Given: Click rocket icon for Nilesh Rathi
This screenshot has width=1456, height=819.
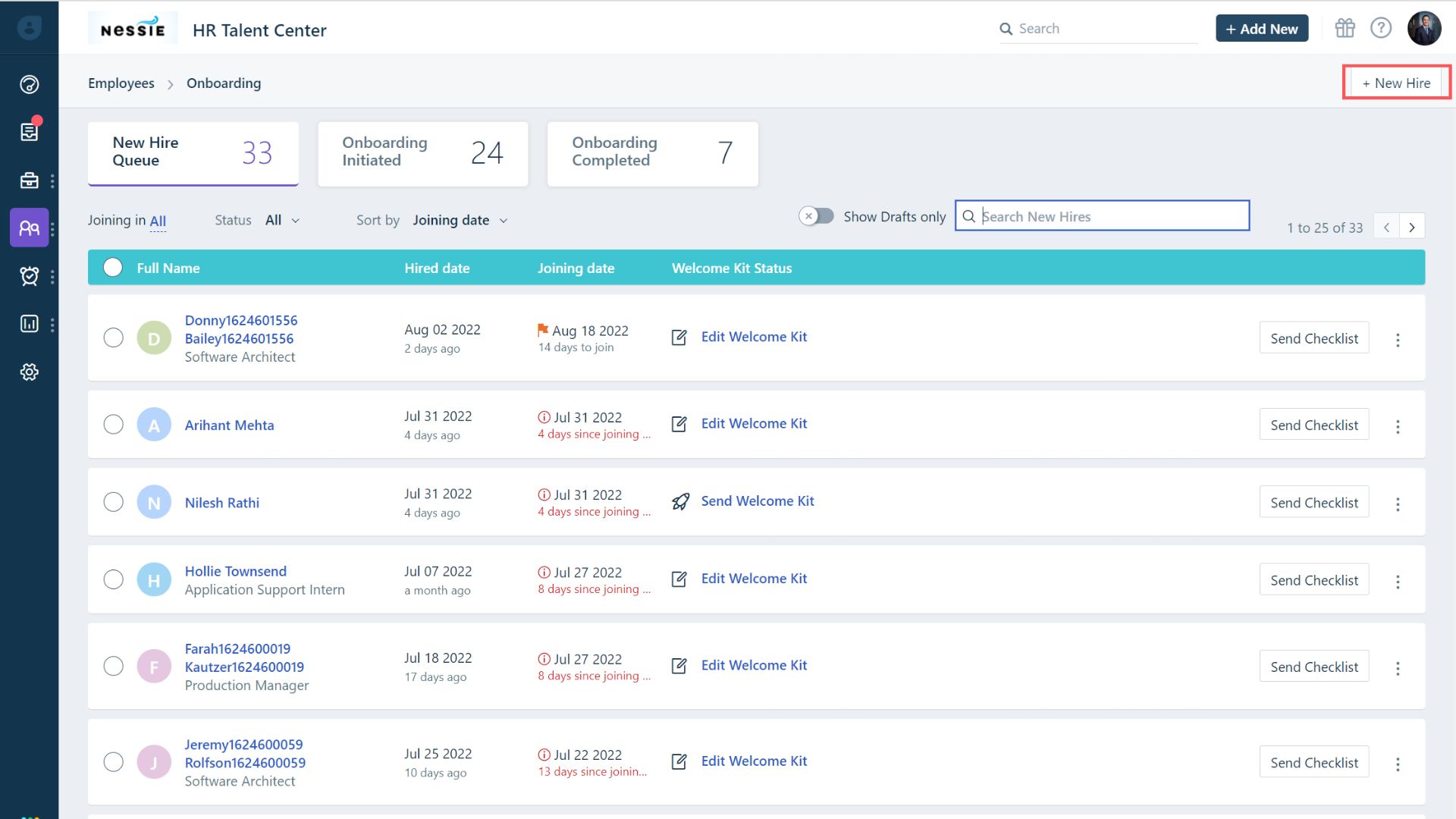Looking at the screenshot, I should pos(680,502).
